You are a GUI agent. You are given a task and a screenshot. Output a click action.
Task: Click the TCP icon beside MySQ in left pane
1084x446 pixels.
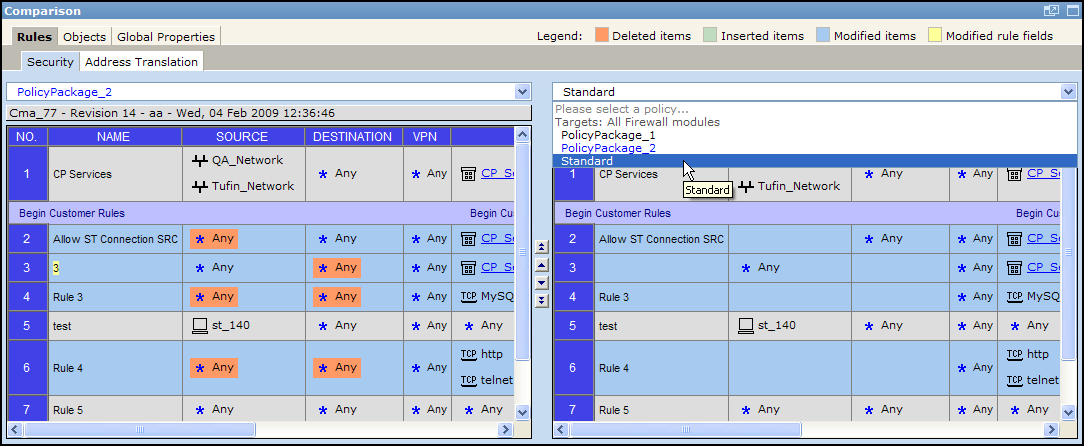point(468,296)
